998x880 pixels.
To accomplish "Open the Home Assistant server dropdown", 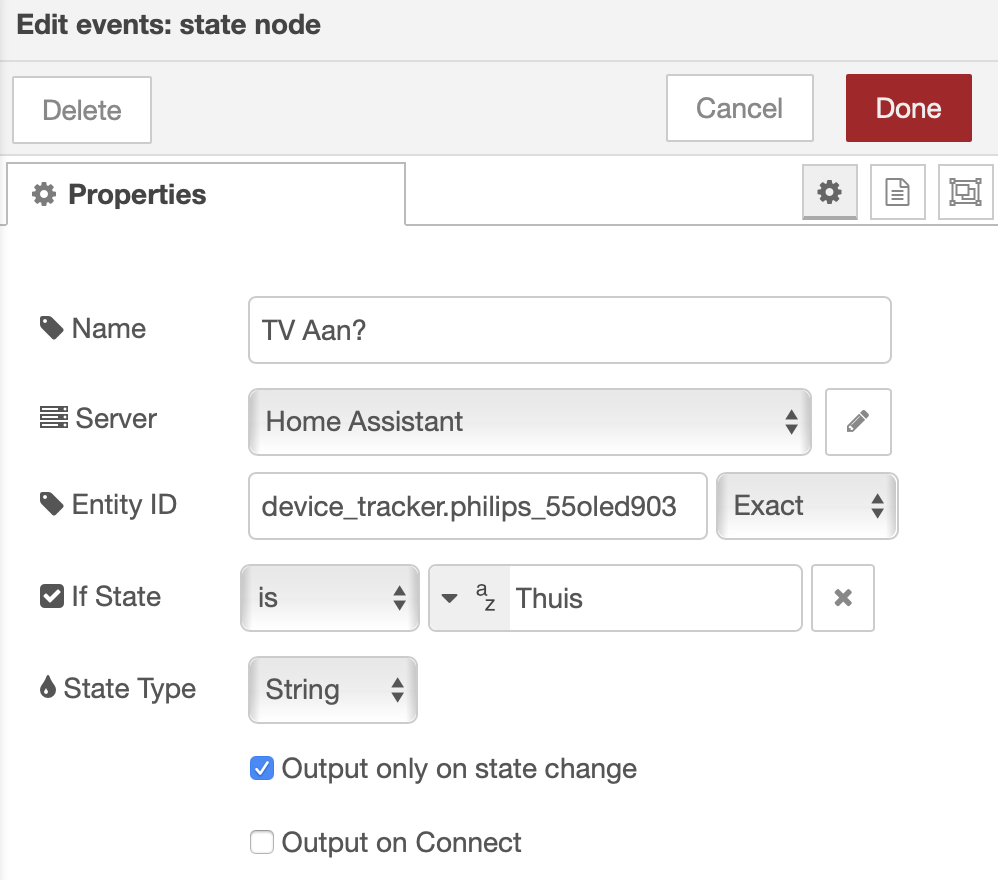I will pos(529,421).
